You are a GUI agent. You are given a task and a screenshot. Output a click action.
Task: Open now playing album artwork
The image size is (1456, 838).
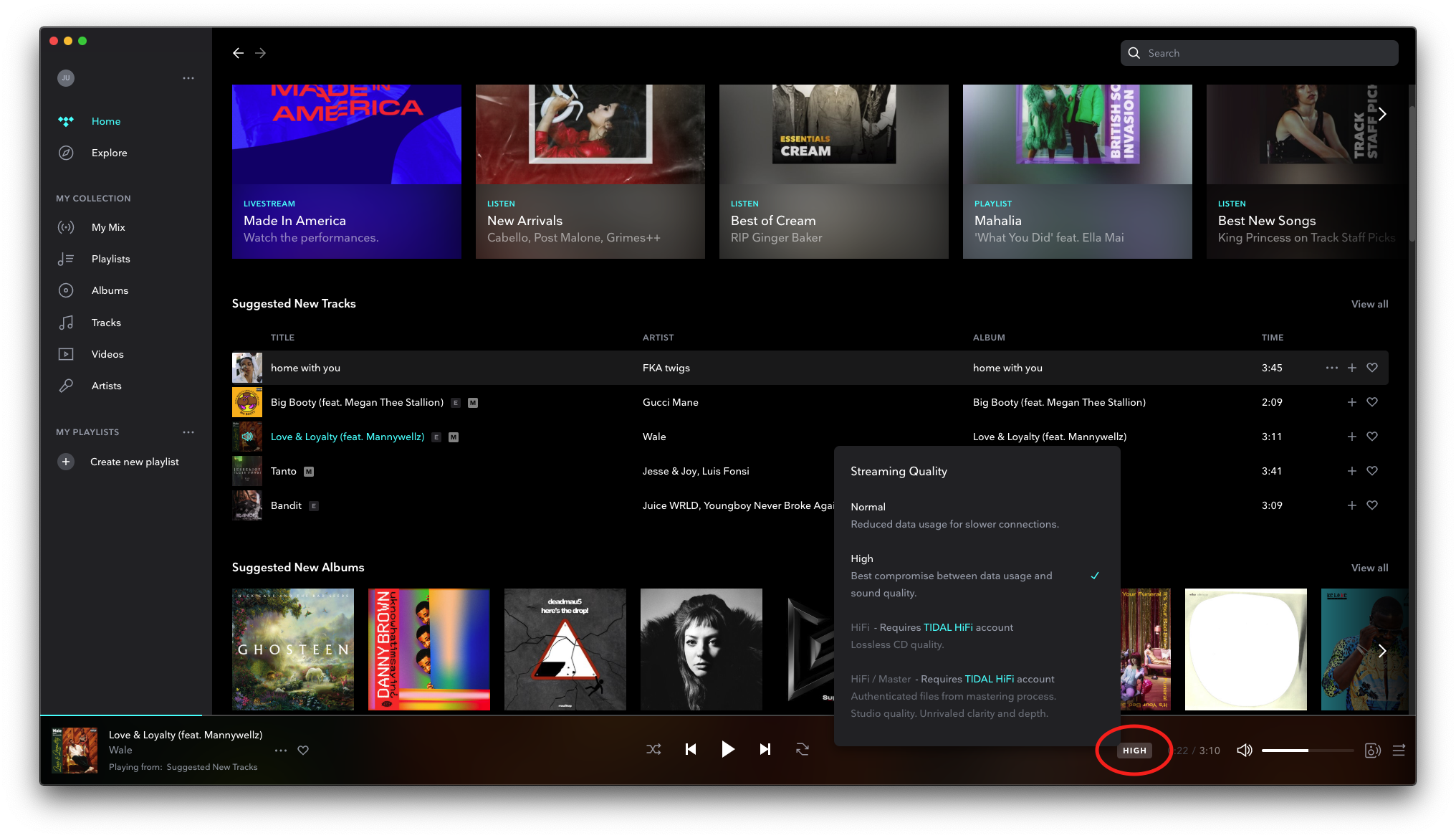click(x=75, y=751)
